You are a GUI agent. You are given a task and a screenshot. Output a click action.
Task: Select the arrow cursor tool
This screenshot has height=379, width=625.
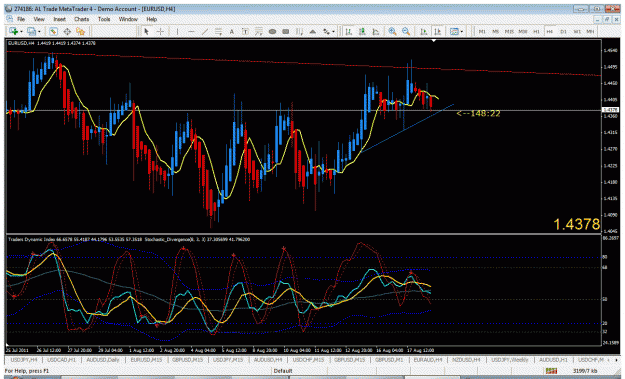pyautogui.click(x=146, y=31)
